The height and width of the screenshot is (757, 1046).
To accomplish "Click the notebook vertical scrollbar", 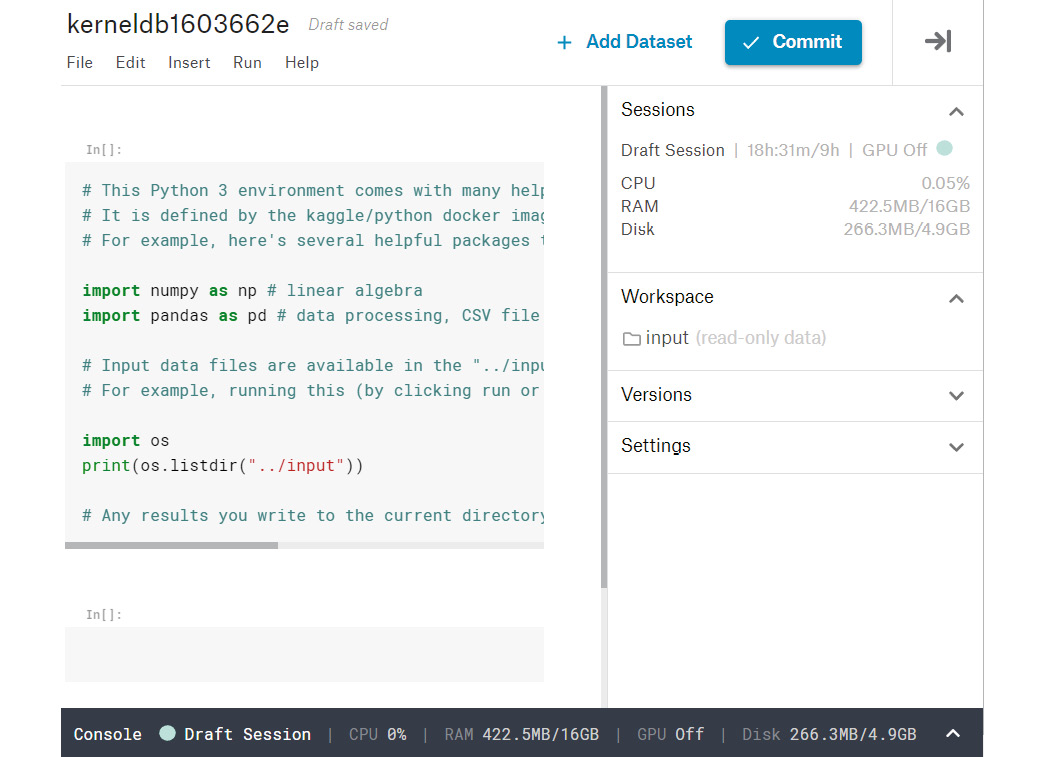I will pos(604,337).
